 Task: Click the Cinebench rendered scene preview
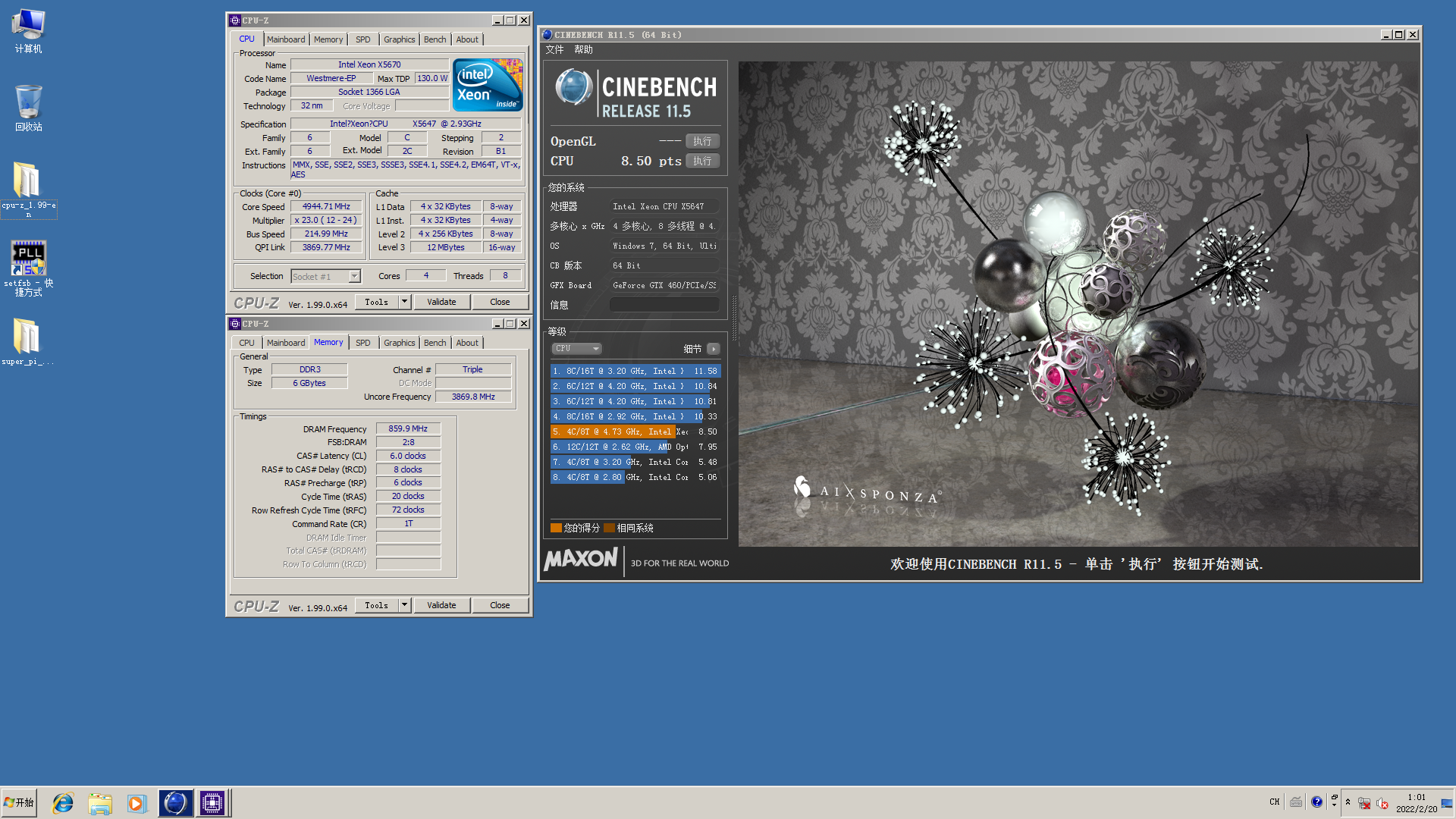click(x=1078, y=303)
